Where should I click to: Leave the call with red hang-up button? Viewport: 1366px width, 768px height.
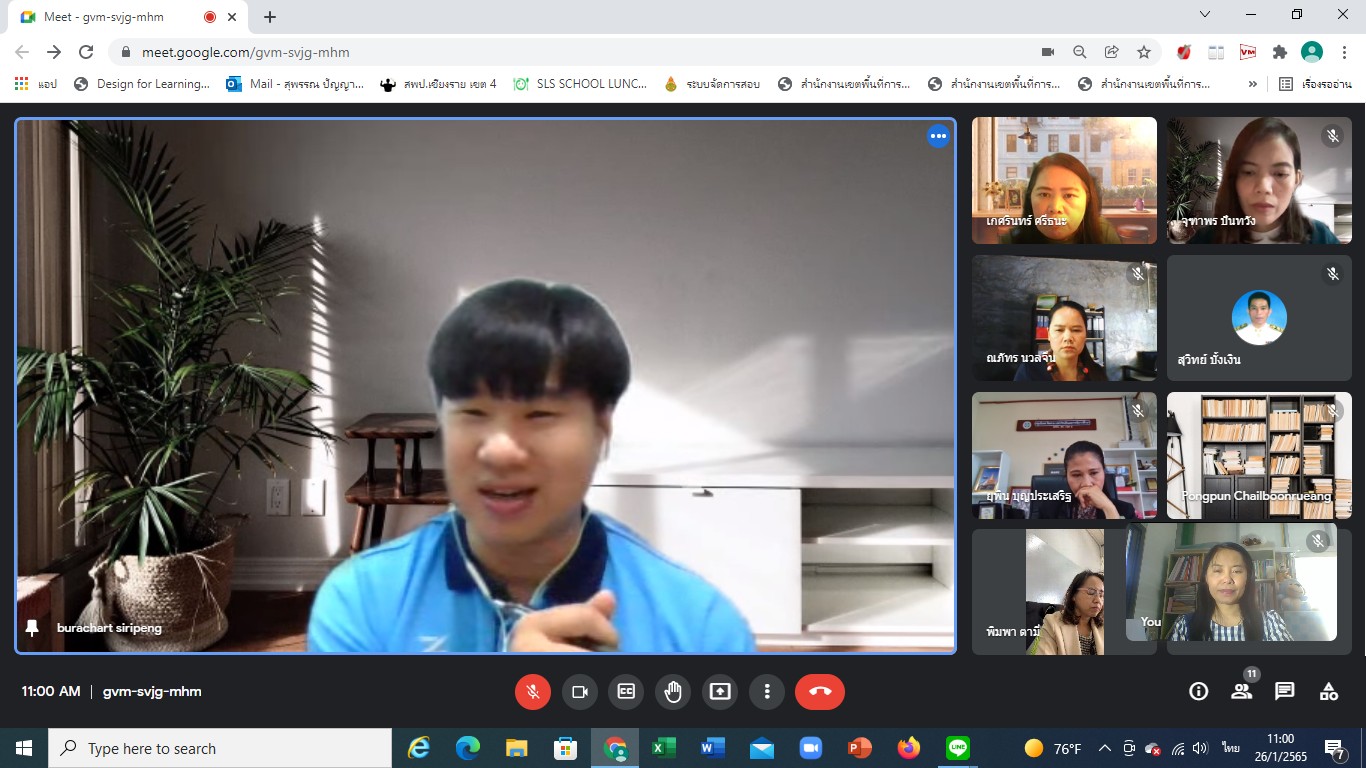[x=819, y=691]
